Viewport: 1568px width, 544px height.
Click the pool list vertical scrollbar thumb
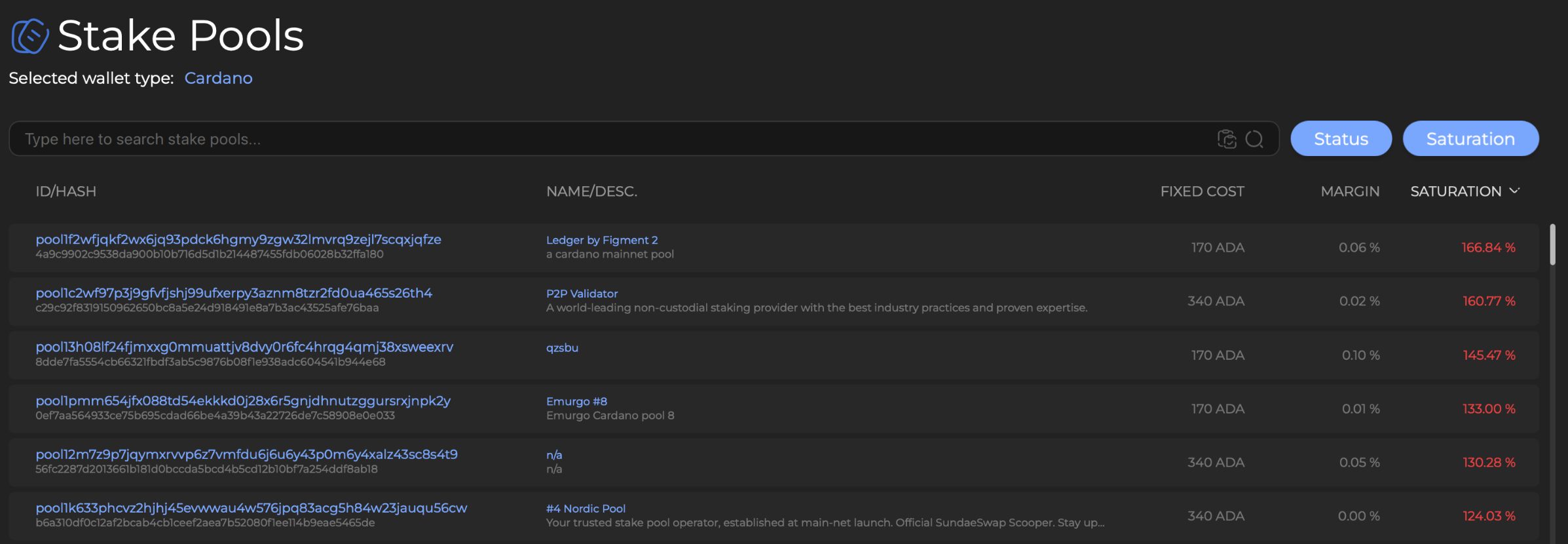1552,244
